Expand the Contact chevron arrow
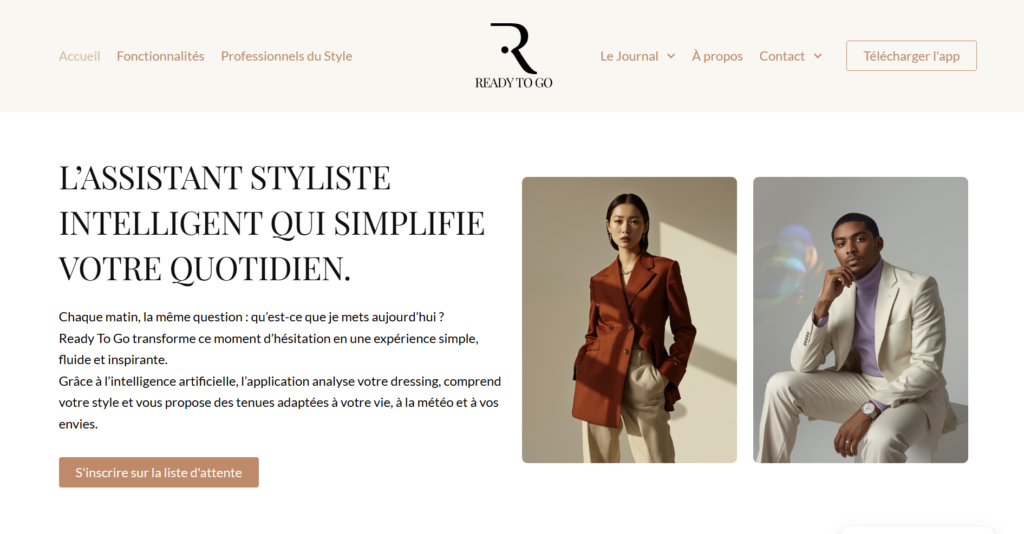The width and height of the screenshot is (1024, 534). click(818, 56)
